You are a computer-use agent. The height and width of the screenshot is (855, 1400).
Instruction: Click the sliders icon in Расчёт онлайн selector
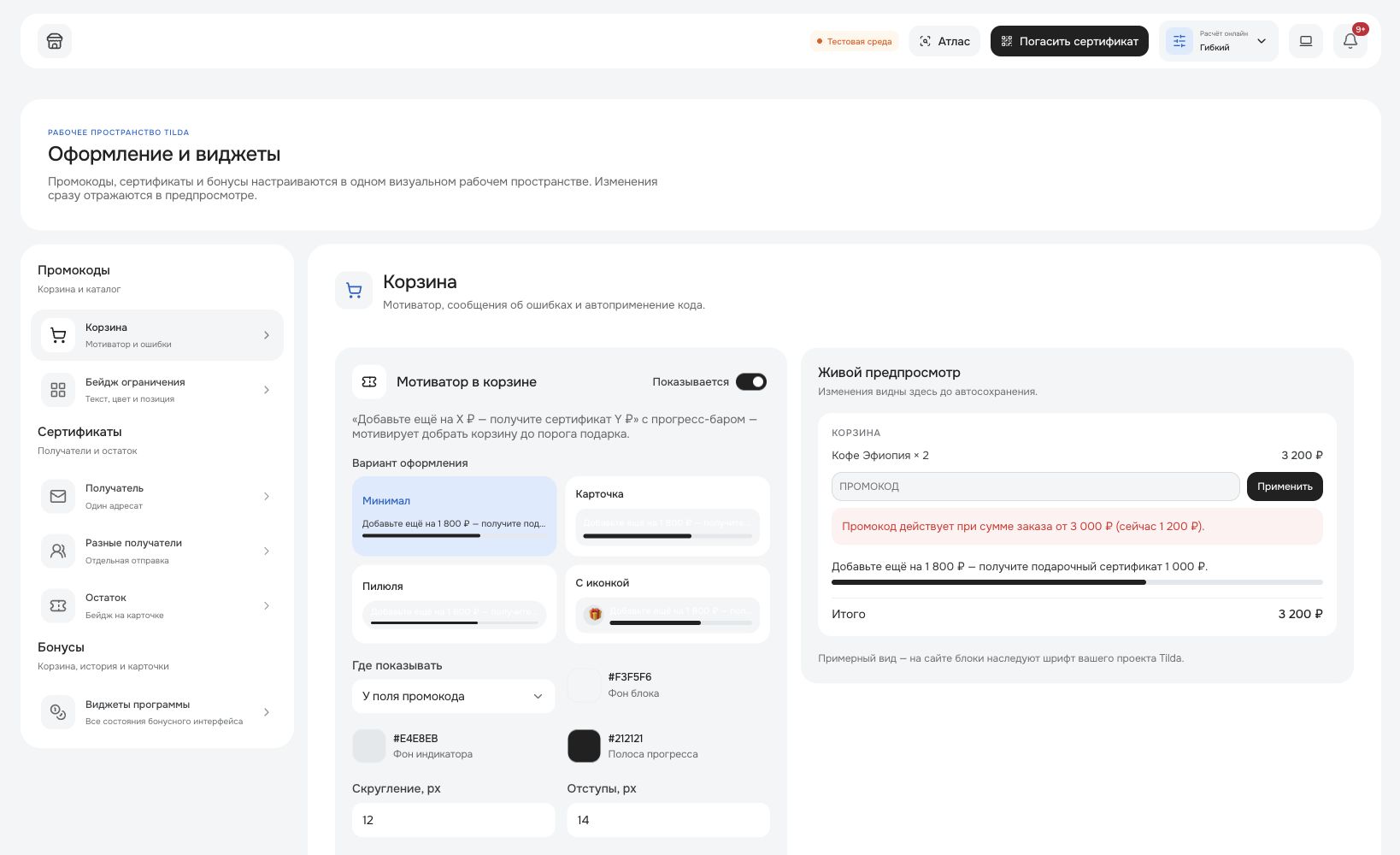pyautogui.click(x=1179, y=41)
